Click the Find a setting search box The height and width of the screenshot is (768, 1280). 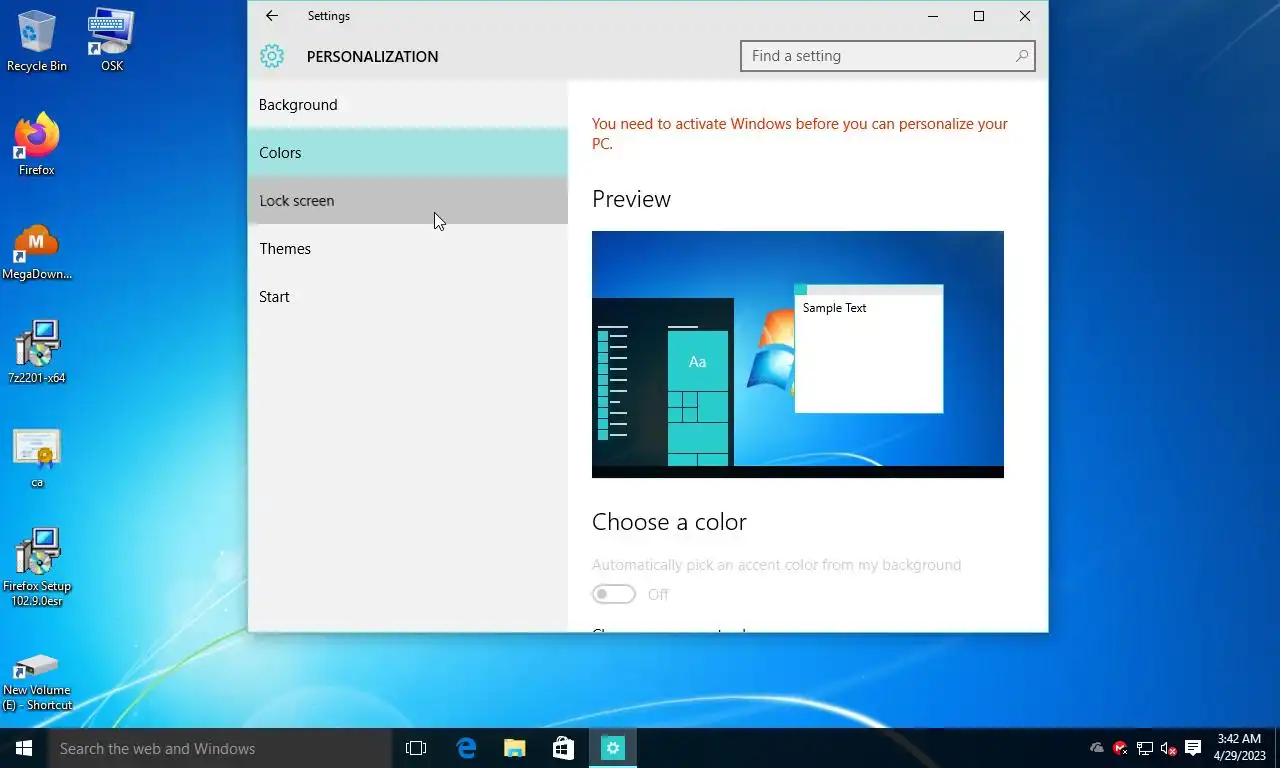coord(887,56)
